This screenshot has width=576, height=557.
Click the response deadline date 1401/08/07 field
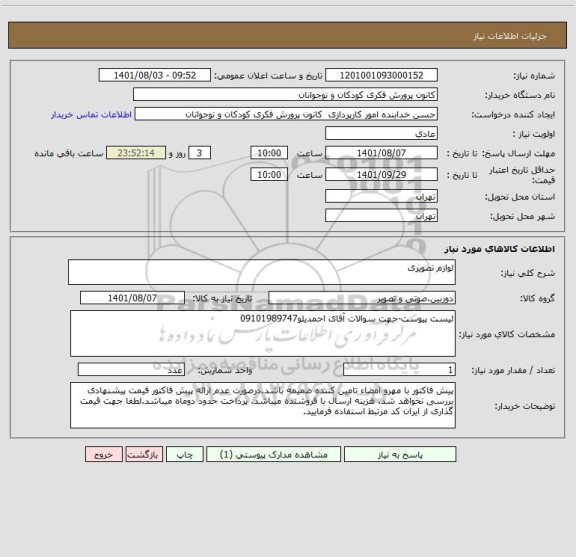(x=381, y=153)
